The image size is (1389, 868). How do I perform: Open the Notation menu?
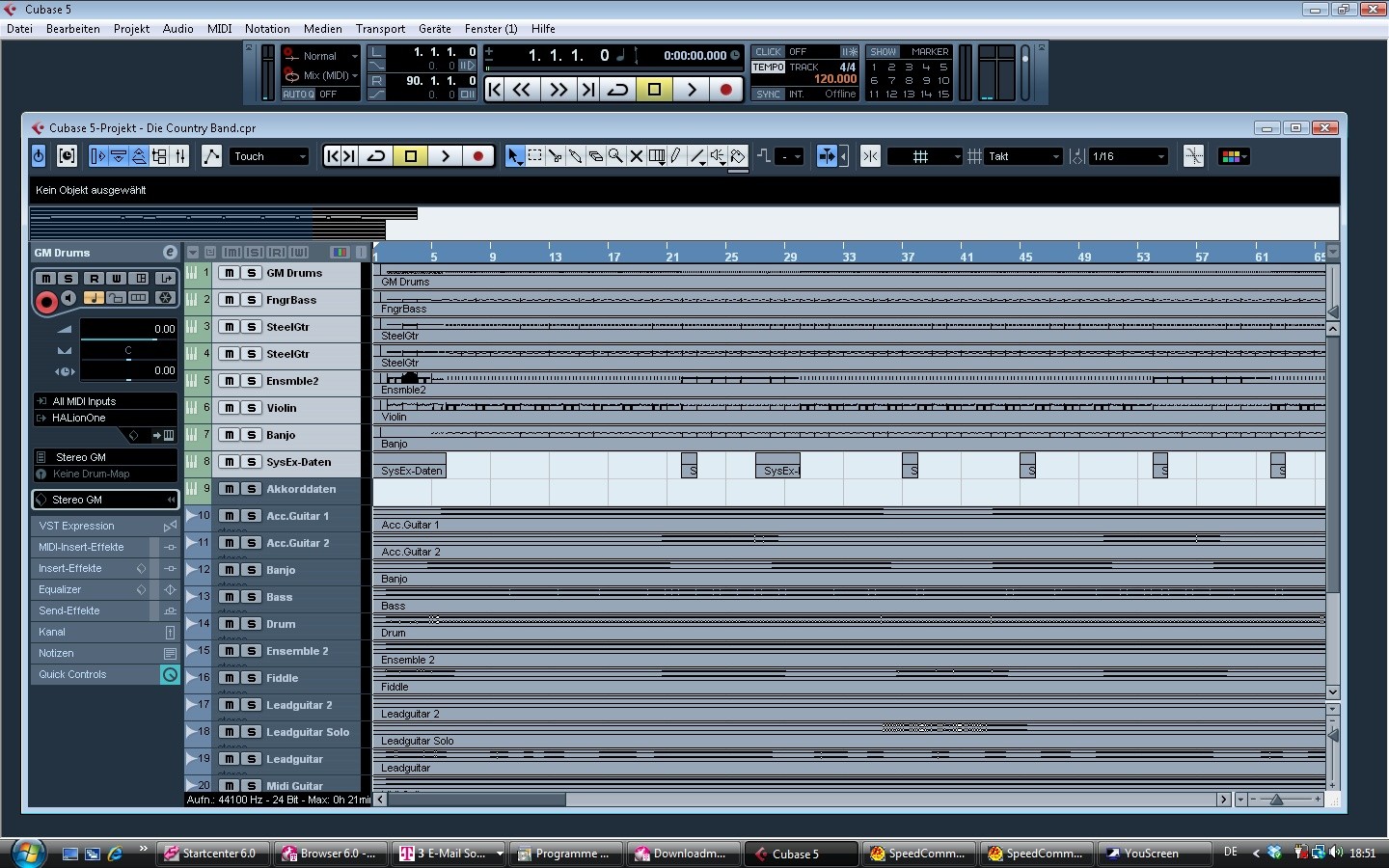click(x=267, y=29)
